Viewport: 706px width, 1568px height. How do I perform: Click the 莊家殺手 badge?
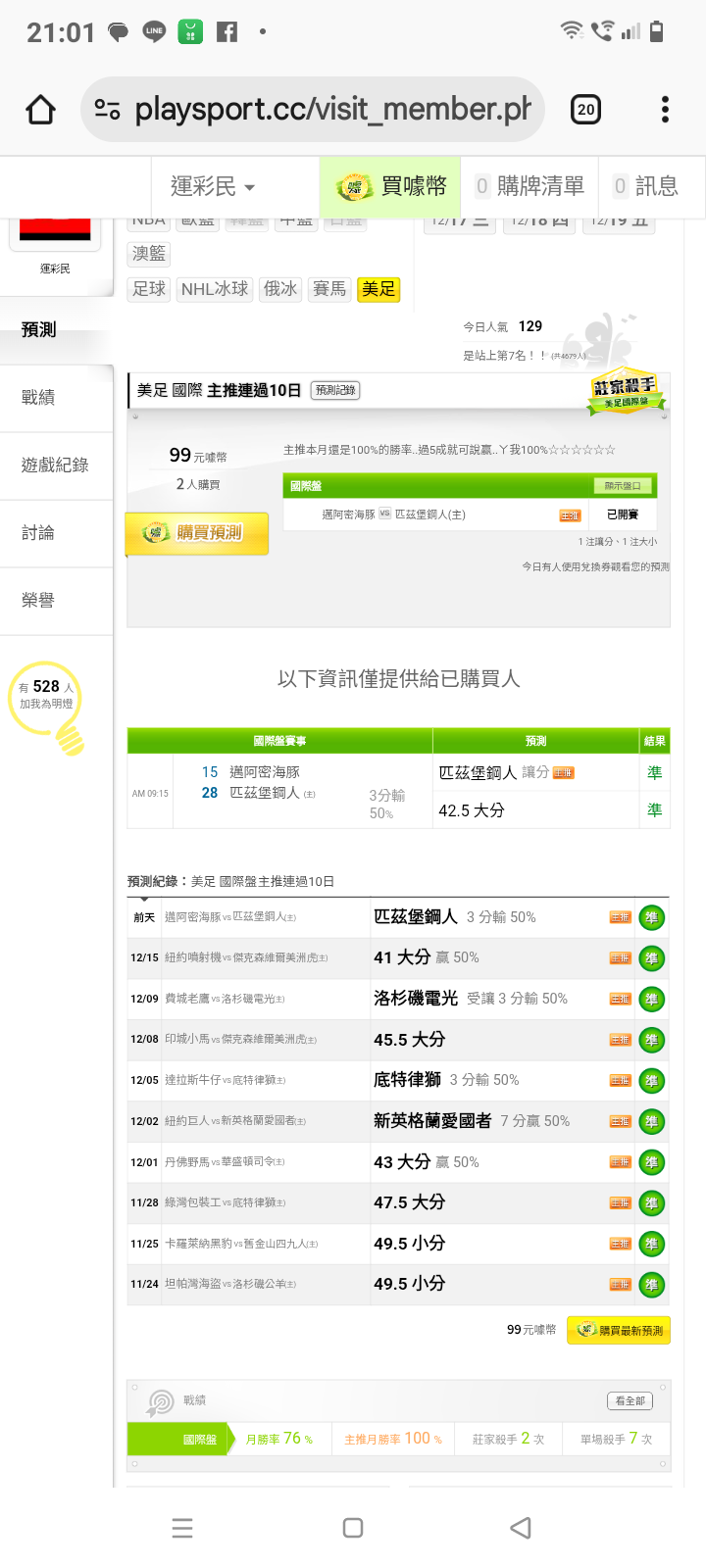[626, 392]
